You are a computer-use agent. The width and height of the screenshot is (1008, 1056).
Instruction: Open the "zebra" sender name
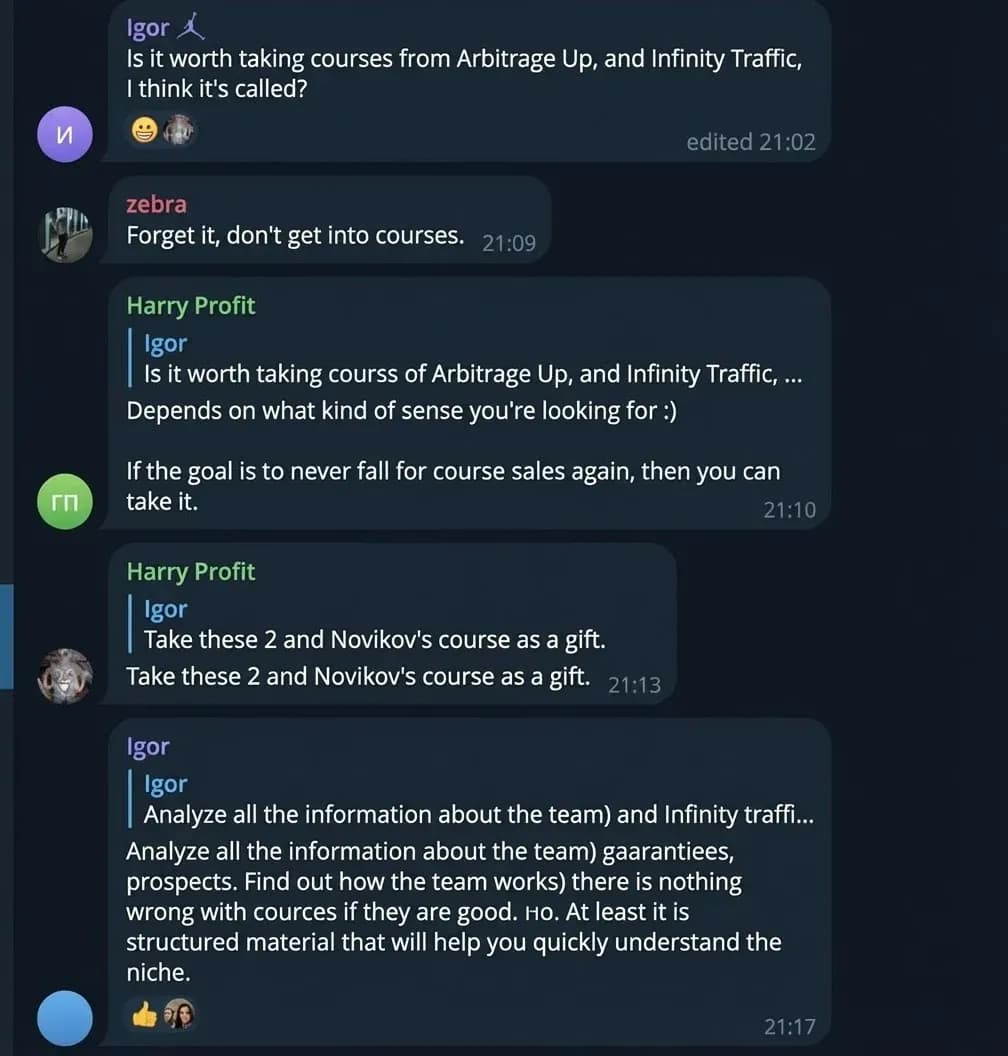pos(156,204)
